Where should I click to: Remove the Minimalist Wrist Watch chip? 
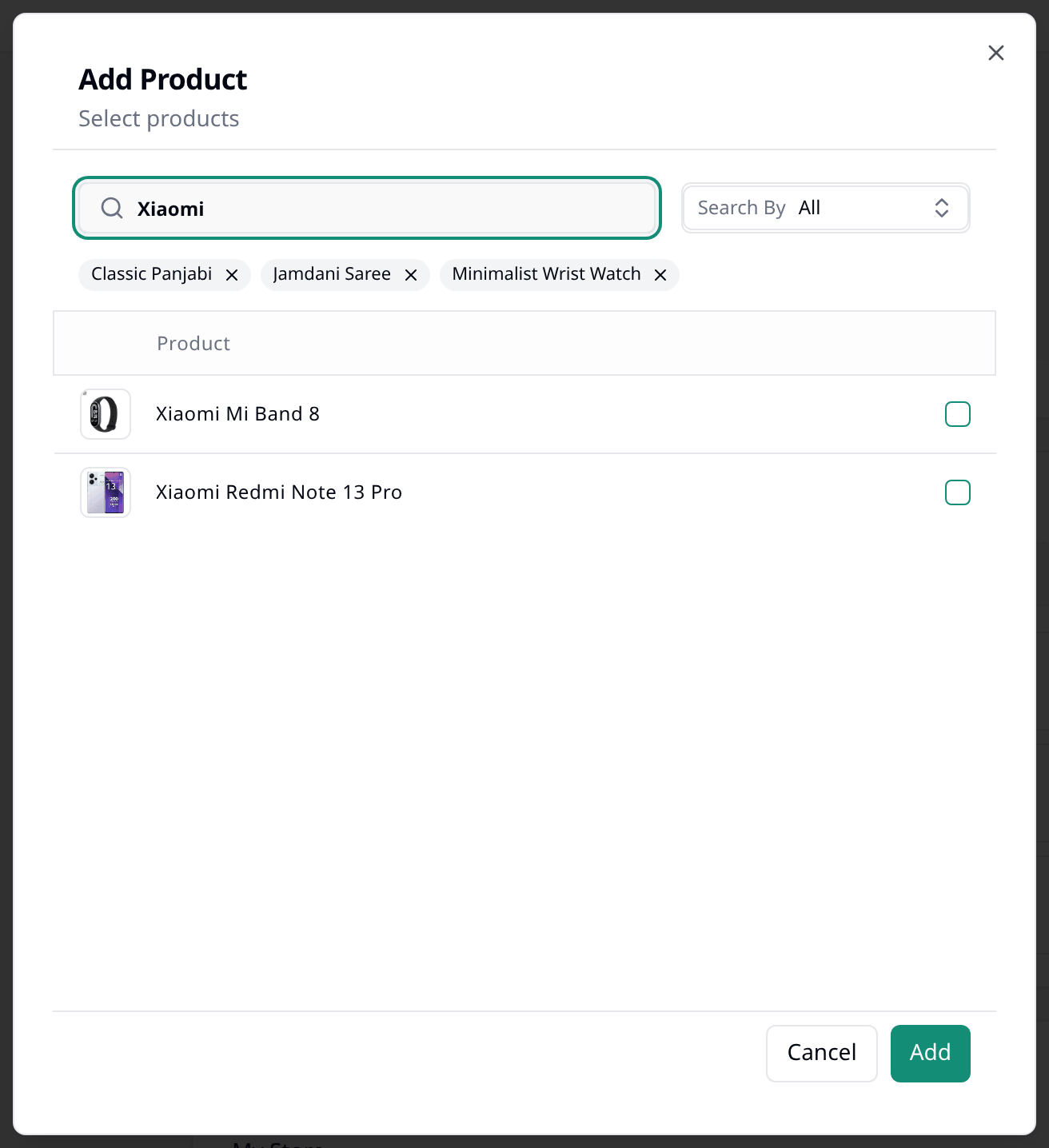tap(660, 275)
